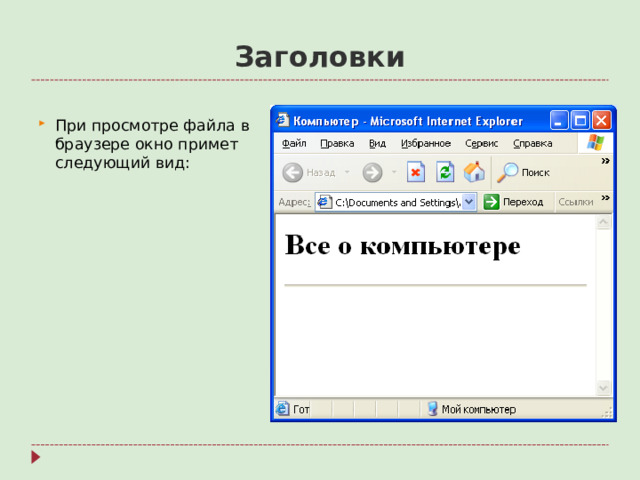Minimize the Internet Explorer window
Viewport: 640px width, 480px height.
tap(559, 120)
